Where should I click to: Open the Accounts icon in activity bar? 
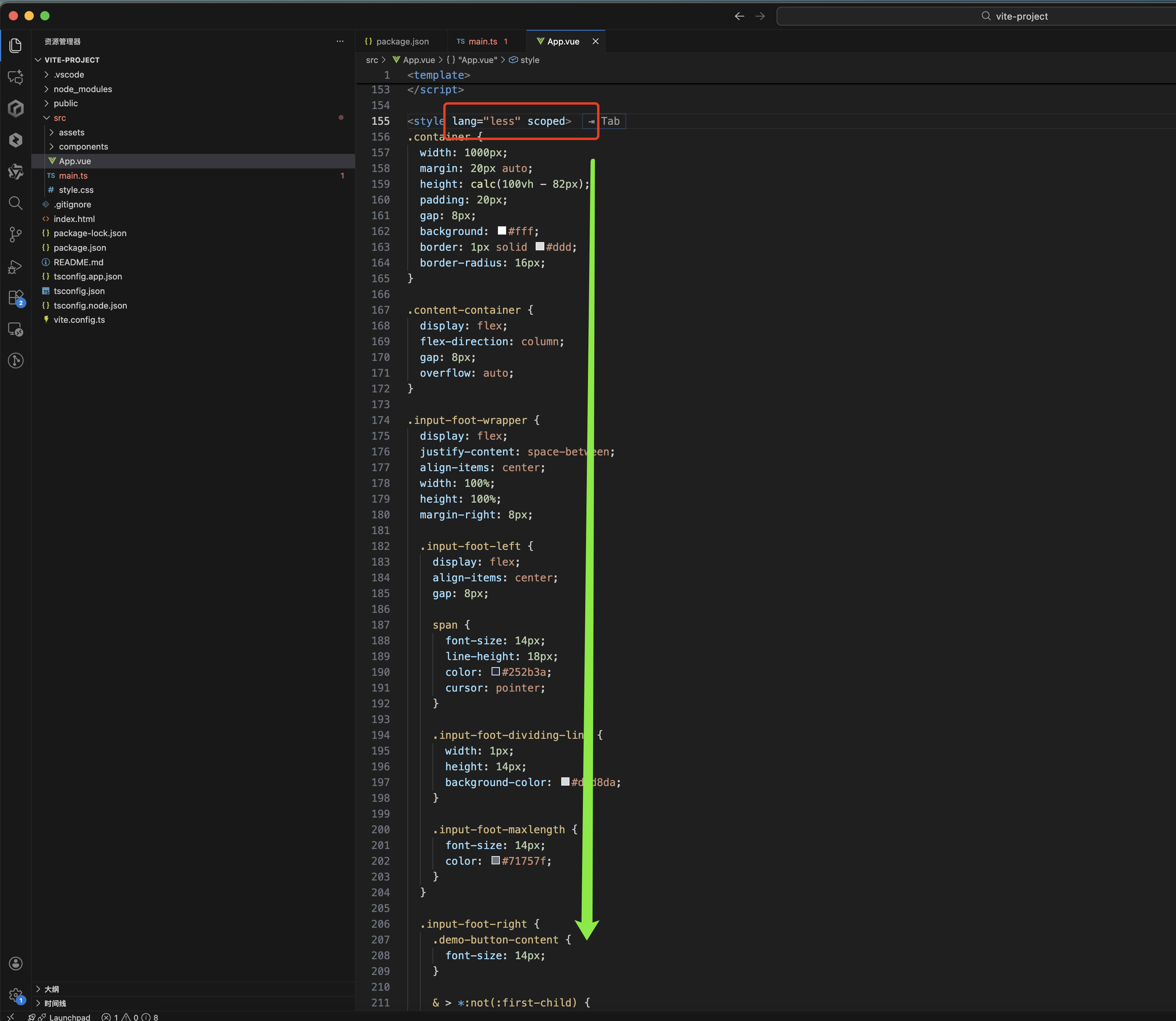point(15,963)
